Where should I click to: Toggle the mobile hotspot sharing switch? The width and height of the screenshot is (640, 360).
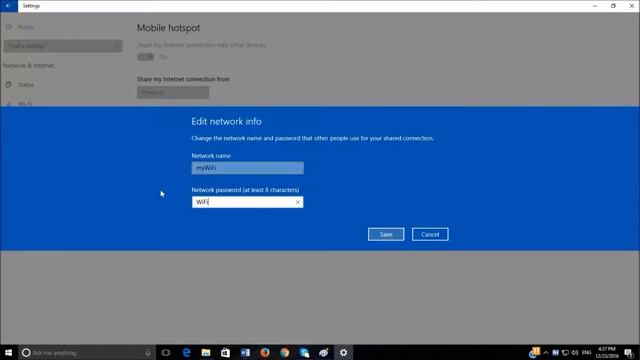146,57
